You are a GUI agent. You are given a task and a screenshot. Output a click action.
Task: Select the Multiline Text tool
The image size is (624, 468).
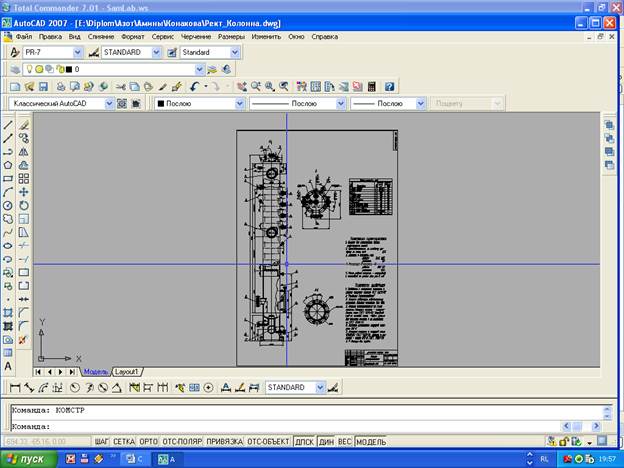[x=8, y=366]
